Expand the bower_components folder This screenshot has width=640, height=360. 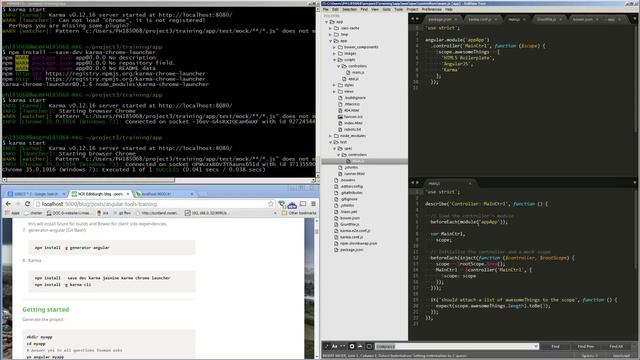tap(335, 47)
